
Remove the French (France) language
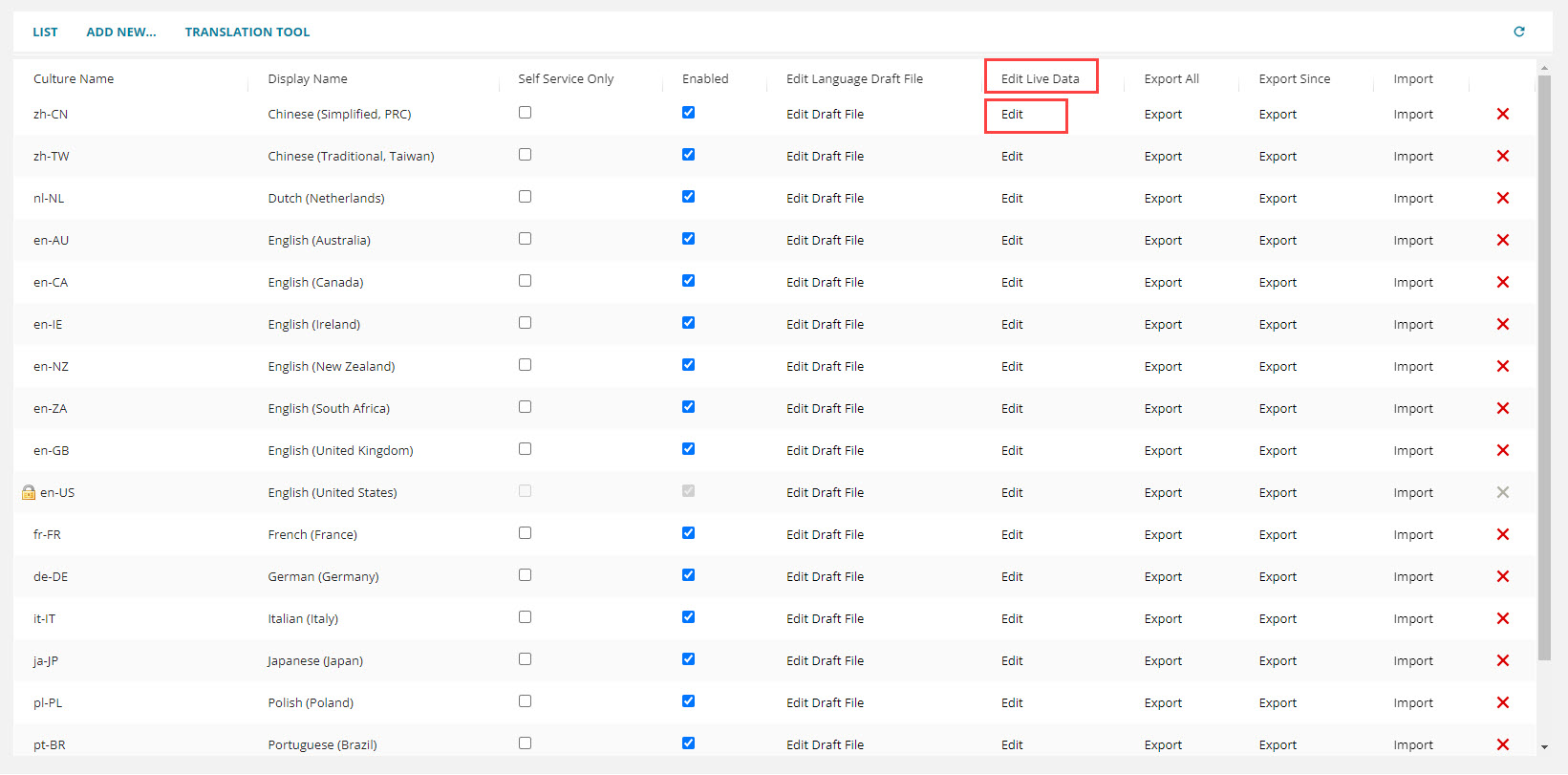pyautogui.click(x=1502, y=534)
